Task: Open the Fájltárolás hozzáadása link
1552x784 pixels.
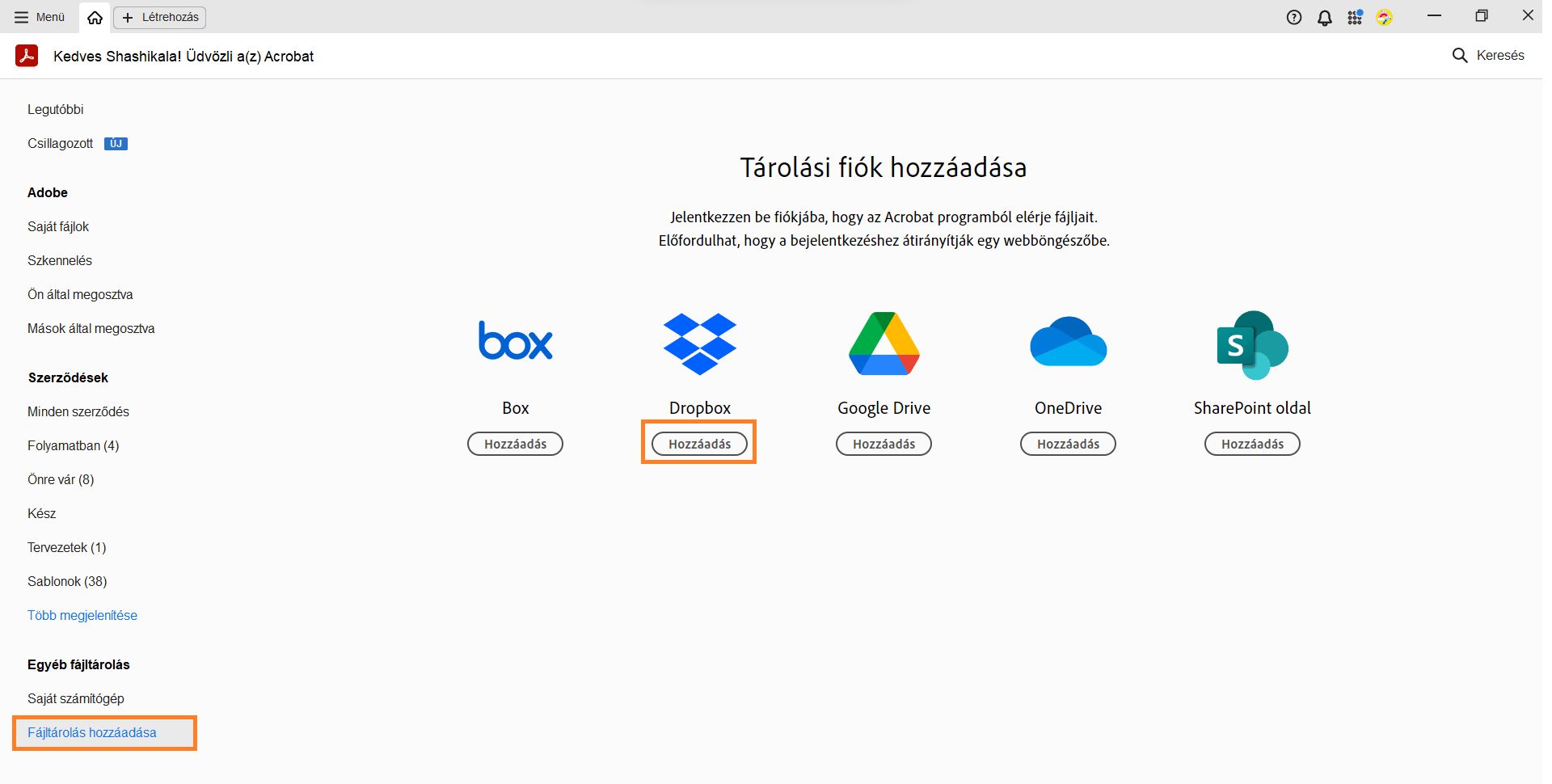Action: click(x=92, y=732)
